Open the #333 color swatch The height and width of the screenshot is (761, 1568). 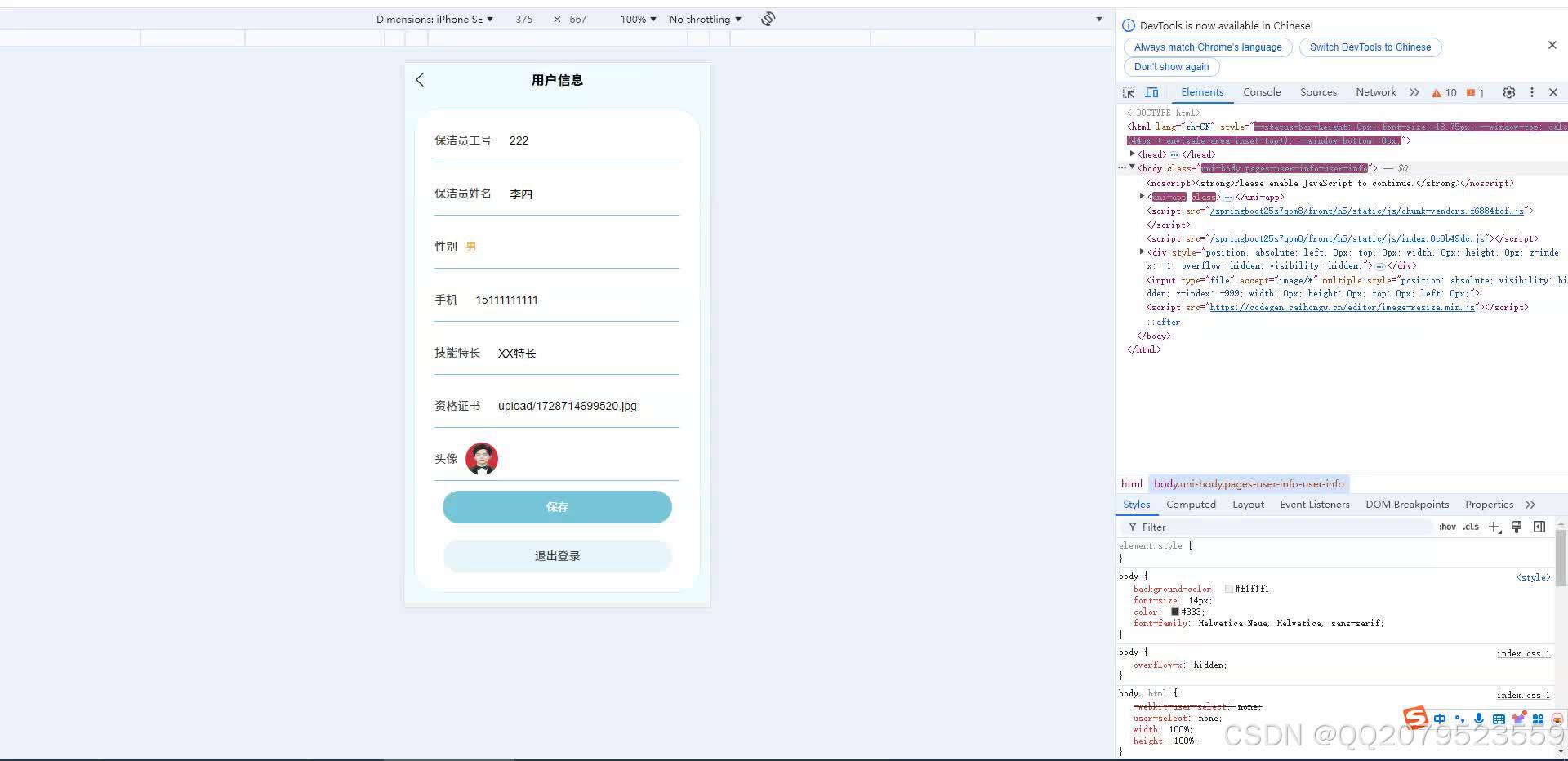coord(1175,612)
